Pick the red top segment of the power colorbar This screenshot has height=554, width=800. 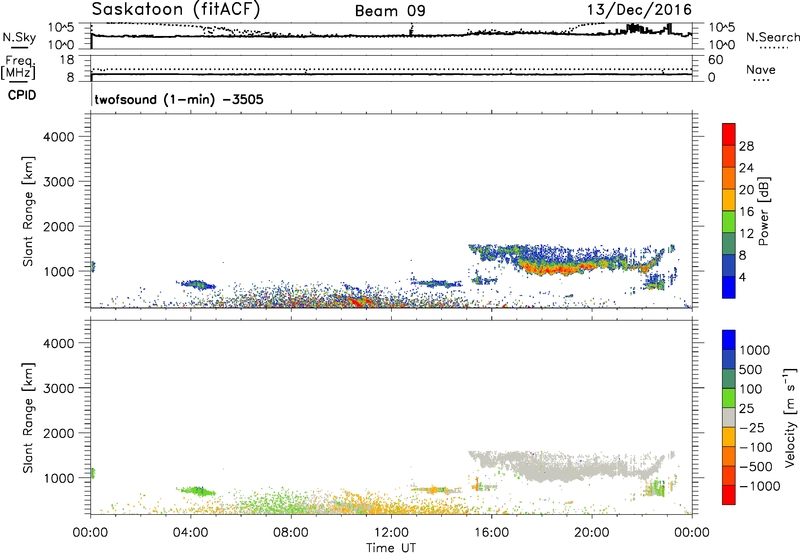click(729, 134)
